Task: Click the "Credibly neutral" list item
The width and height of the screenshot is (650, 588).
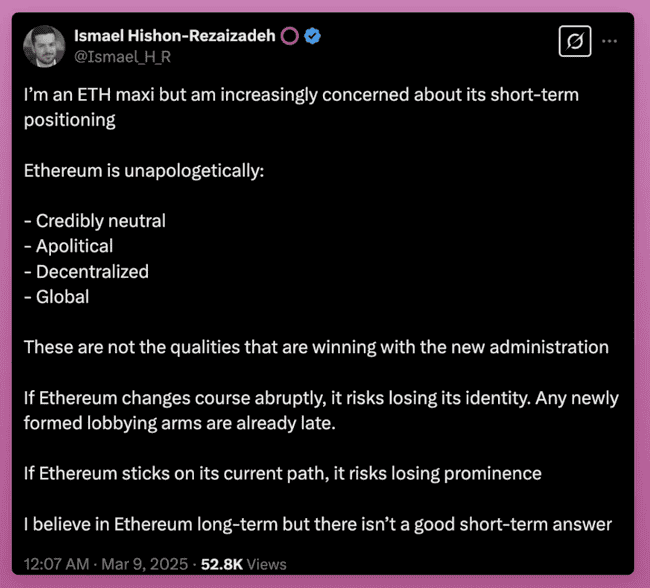Action: 95,221
